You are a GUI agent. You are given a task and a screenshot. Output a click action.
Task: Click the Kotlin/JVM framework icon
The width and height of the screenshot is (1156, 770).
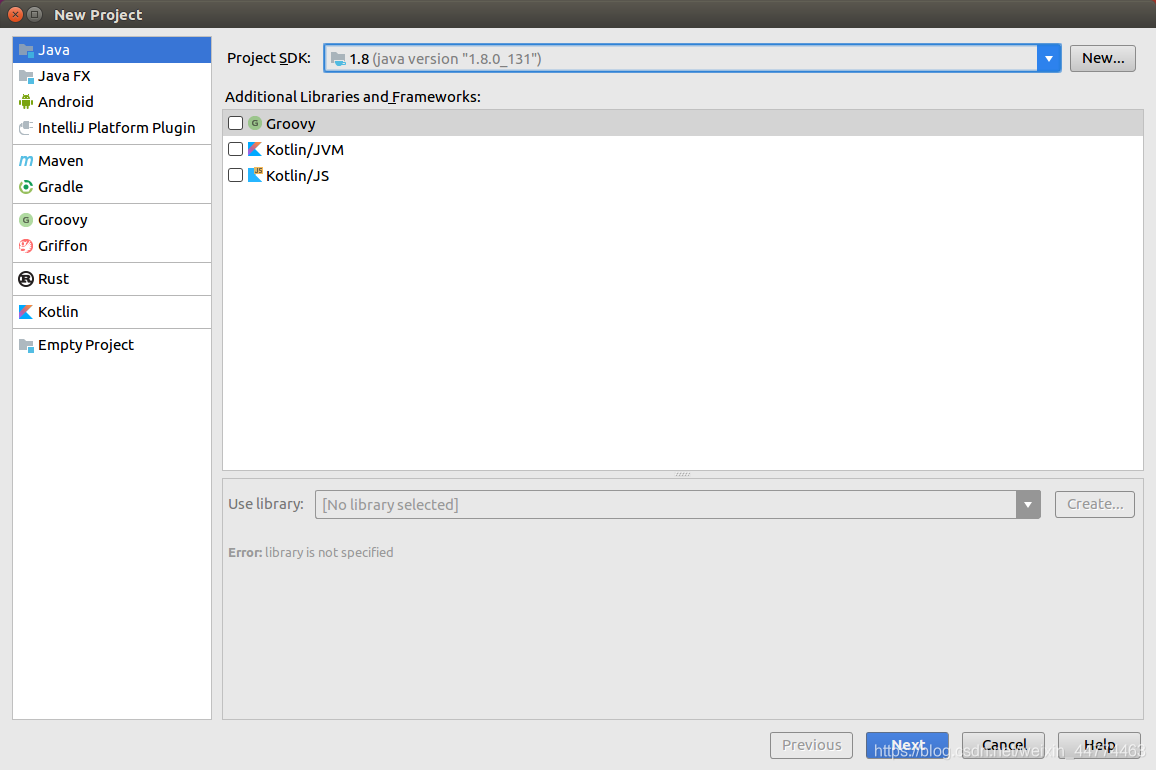tap(255, 149)
